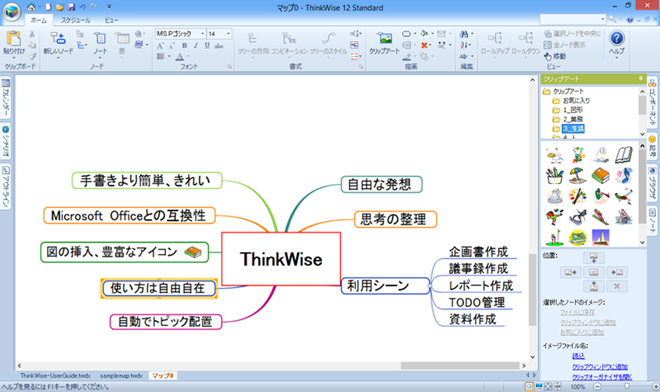Viewport: 660px width, 392px height.
Task: Click the red X delete icon
Action: (424, 45)
